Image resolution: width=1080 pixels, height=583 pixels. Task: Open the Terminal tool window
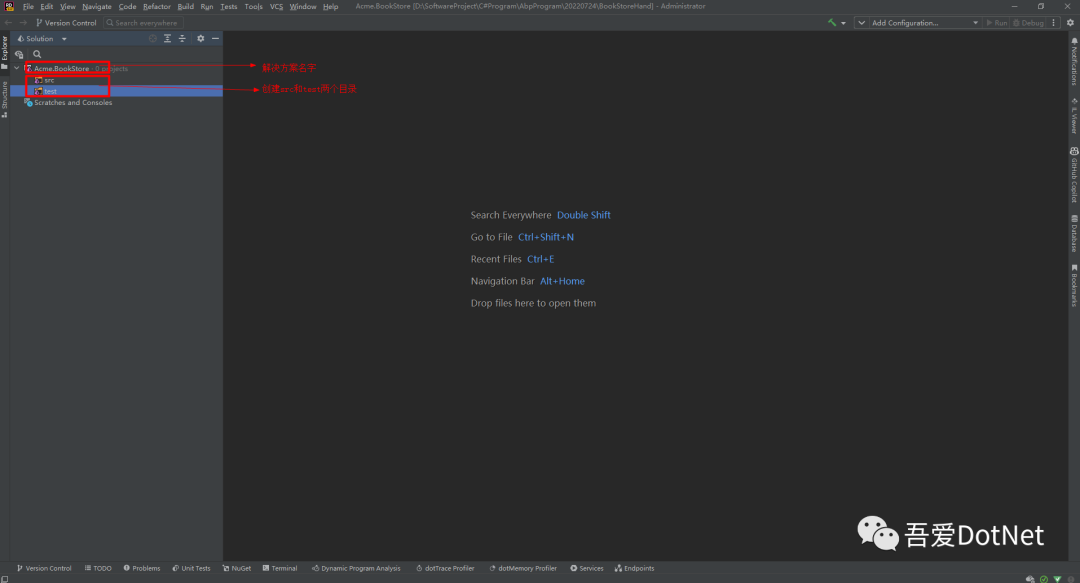pos(280,569)
